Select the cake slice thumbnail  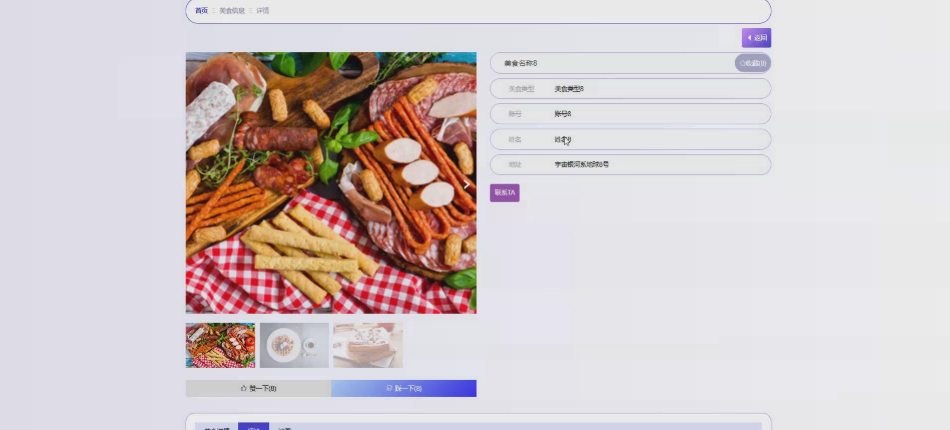pyautogui.click(x=368, y=345)
